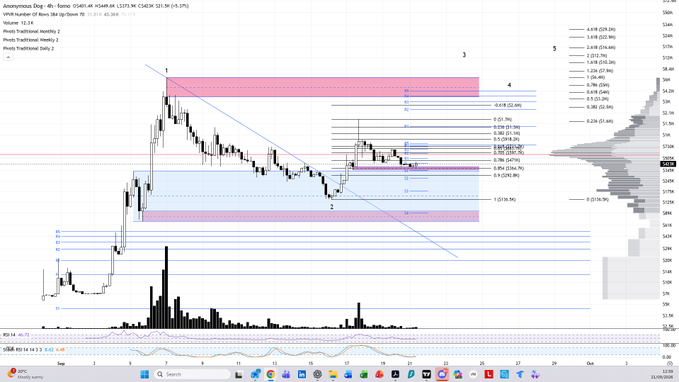Select the 4.618 Fibonacci extension label
Viewport: 679px width, 382px height.
[x=601, y=29]
